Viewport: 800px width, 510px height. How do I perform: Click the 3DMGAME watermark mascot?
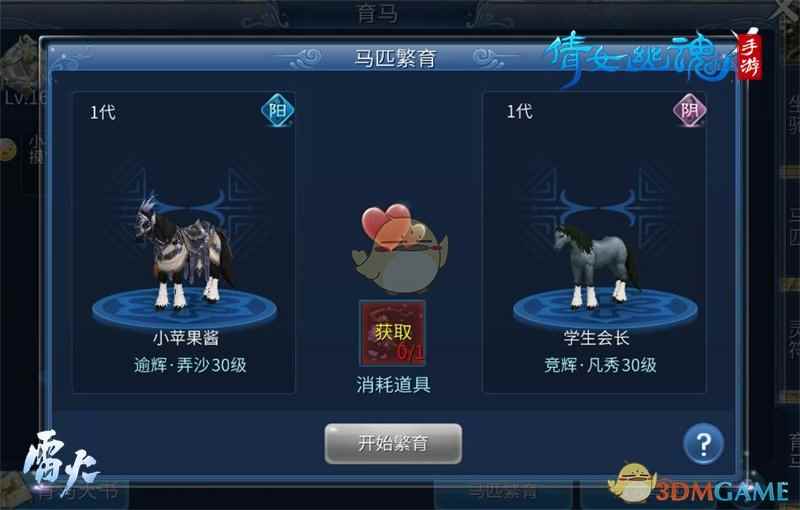pos(633,482)
